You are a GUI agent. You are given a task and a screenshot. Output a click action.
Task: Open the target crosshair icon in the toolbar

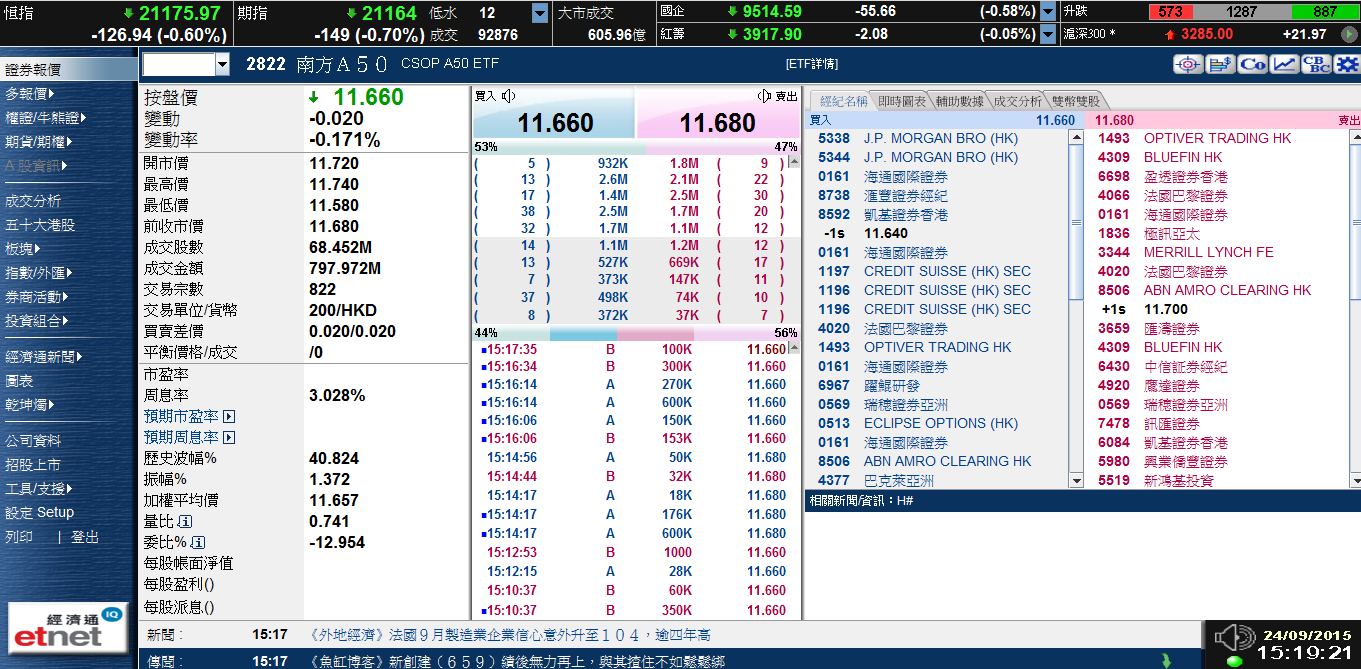pos(1188,64)
